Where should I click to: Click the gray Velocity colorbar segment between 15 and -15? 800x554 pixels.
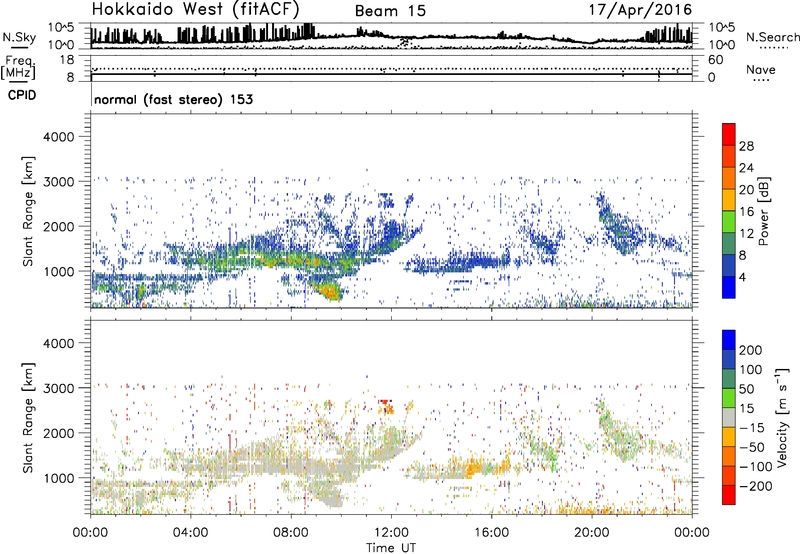pos(729,417)
